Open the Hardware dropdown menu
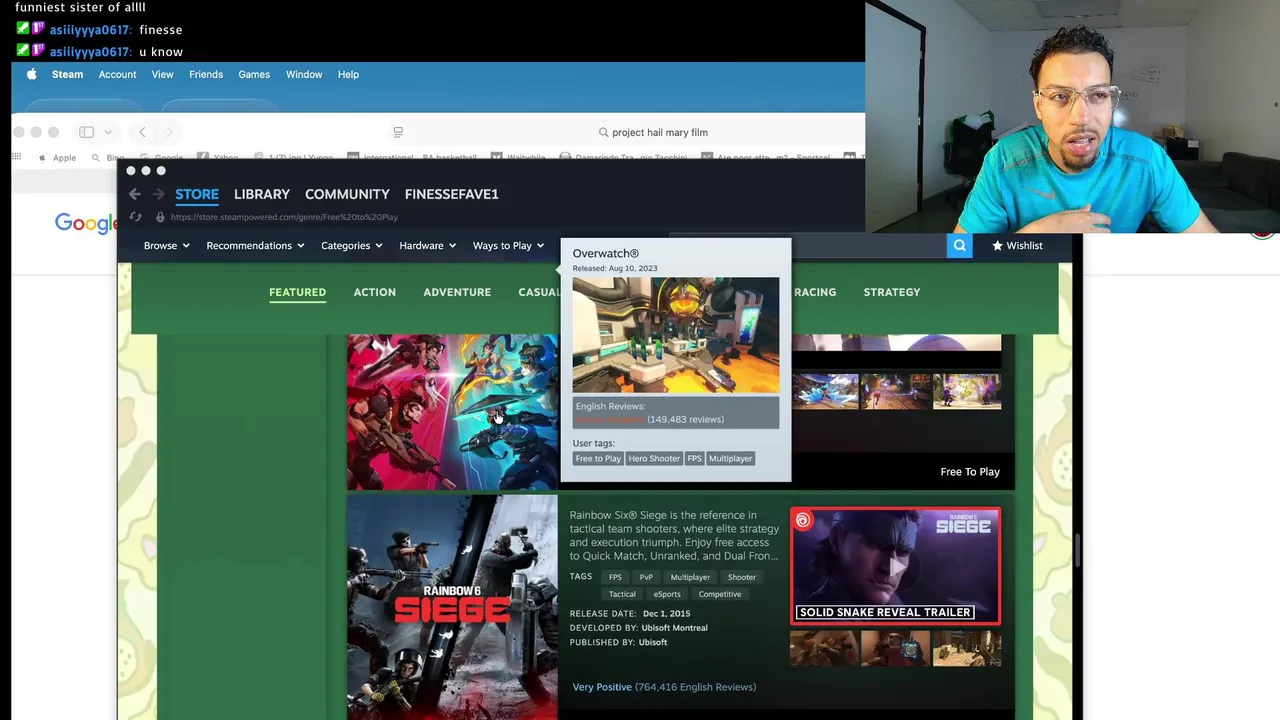The width and height of the screenshot is (1280, 720). [x=428, y=245]
